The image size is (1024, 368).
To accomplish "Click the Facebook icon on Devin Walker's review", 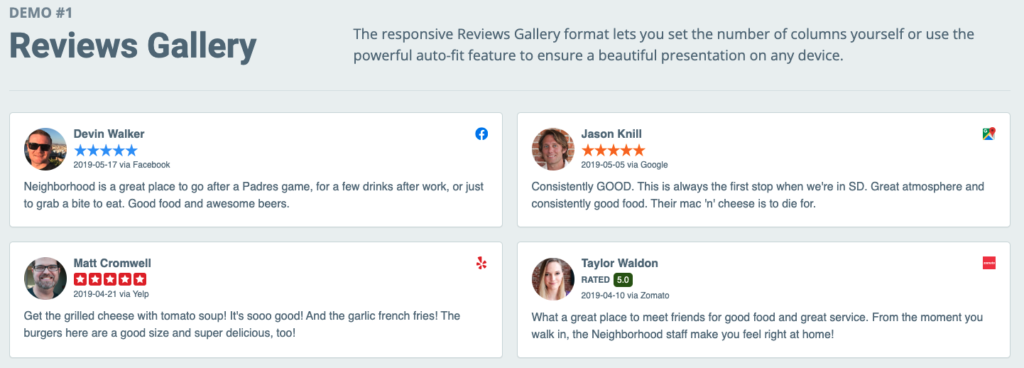I will [x=481, y=134].
